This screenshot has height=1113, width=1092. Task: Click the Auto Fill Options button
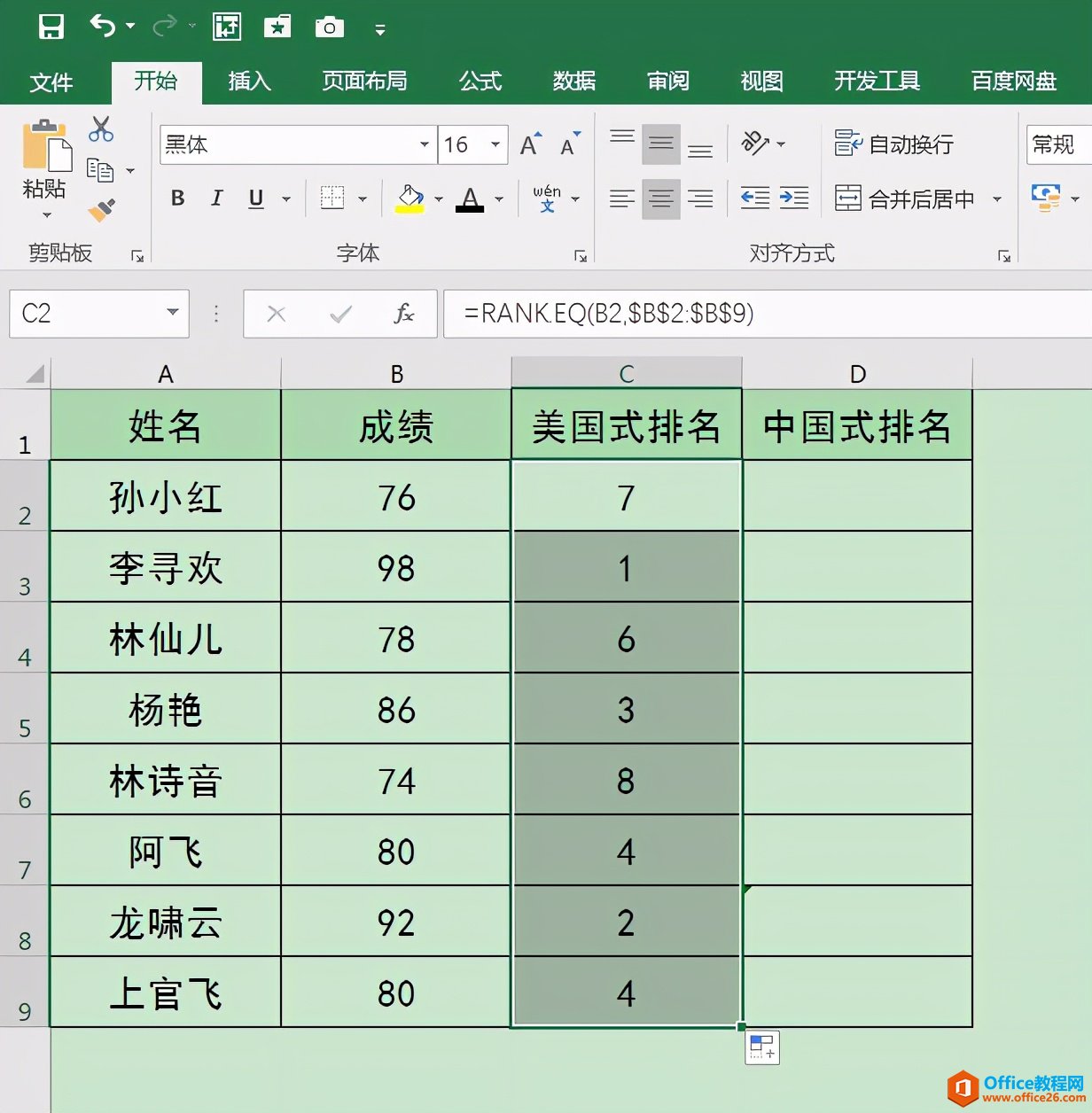coord(762,1047)
